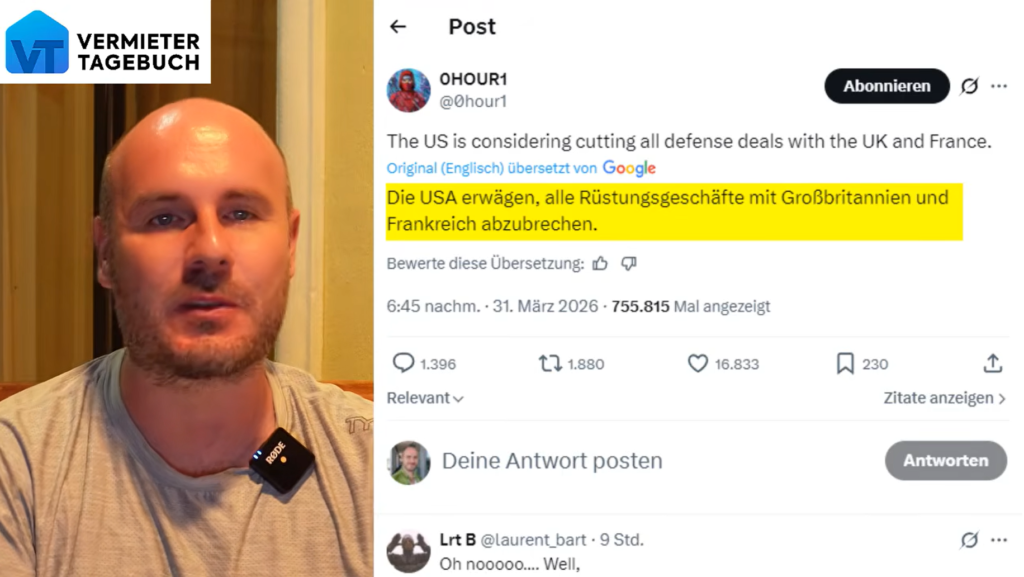This screenshot has height=577, width=1024.
Task: Bookmark the post with the bookmark icon
Action: click(x=845, y=364)
